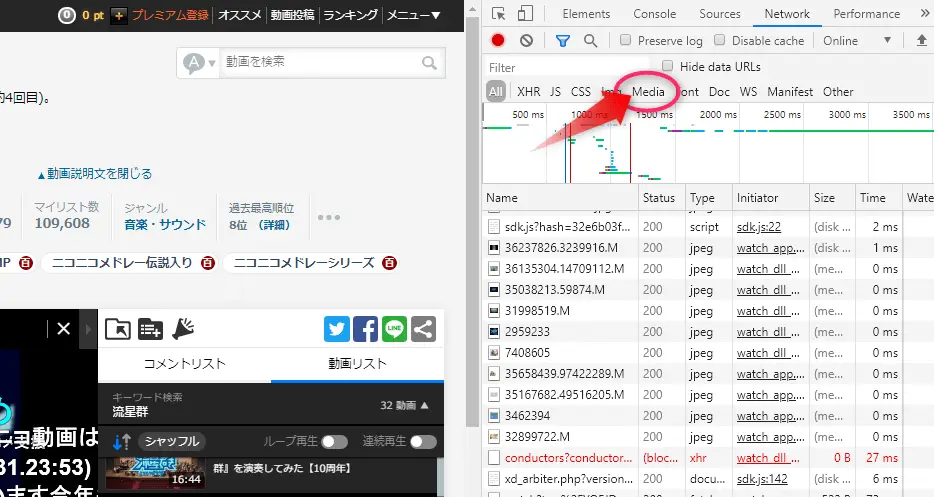934x497 pixels.
Task: Open the Online throttling dropdown
Action: [856, 41]
